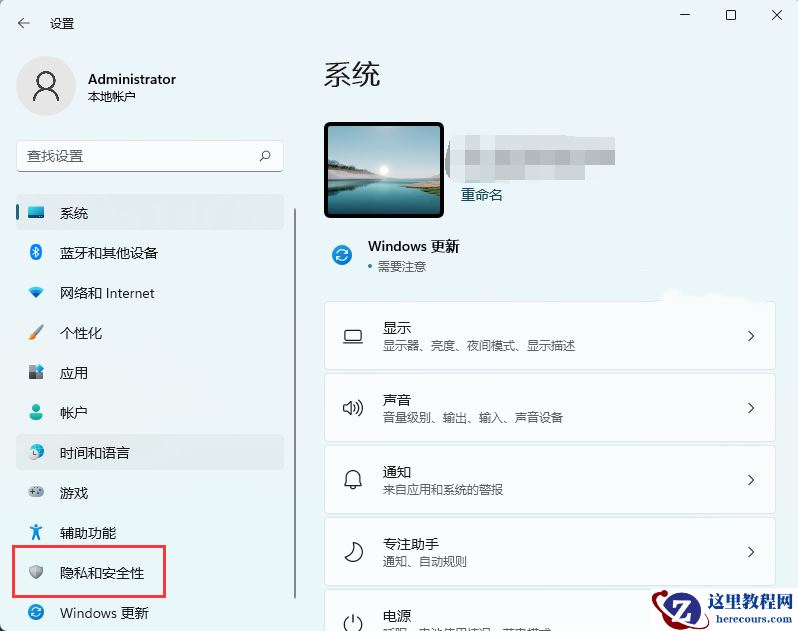Screen dimensions: 798x631
Task: Expand the 通知 row chevron
Action: point(751,480)
